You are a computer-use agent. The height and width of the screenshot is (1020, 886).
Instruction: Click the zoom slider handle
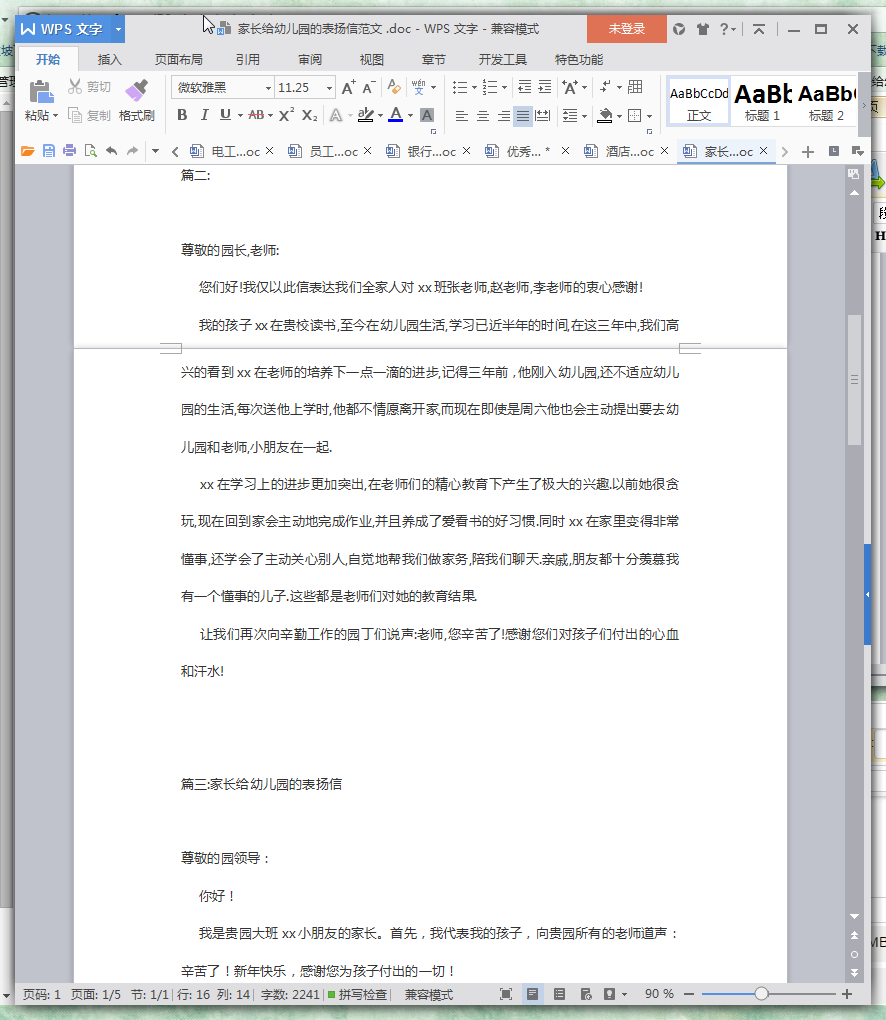[762, 994]
